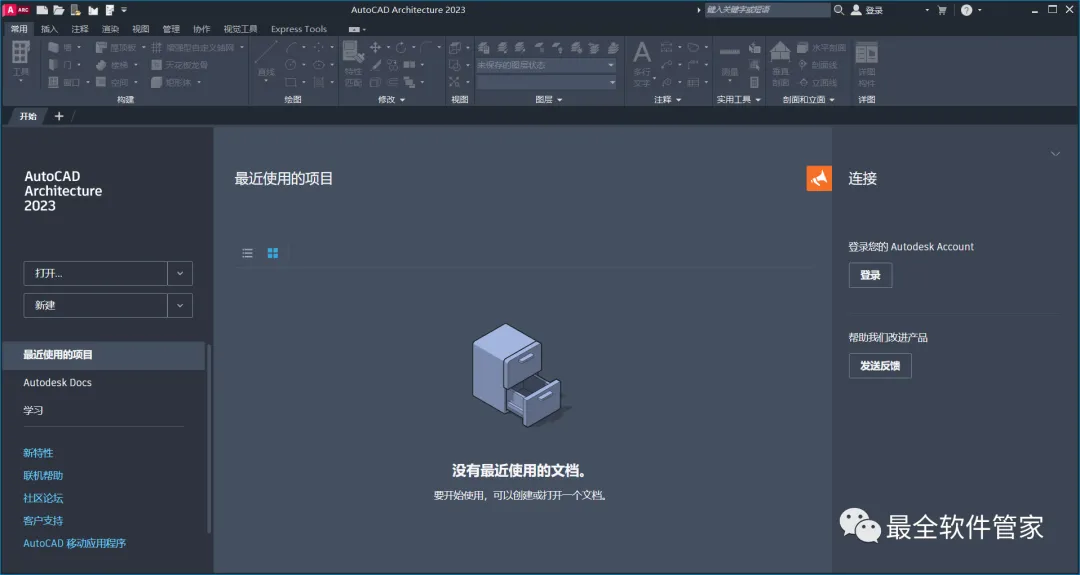Click the + new drawing tab button
Viewport: 1080px width, 575px height.
coord(59,116)
